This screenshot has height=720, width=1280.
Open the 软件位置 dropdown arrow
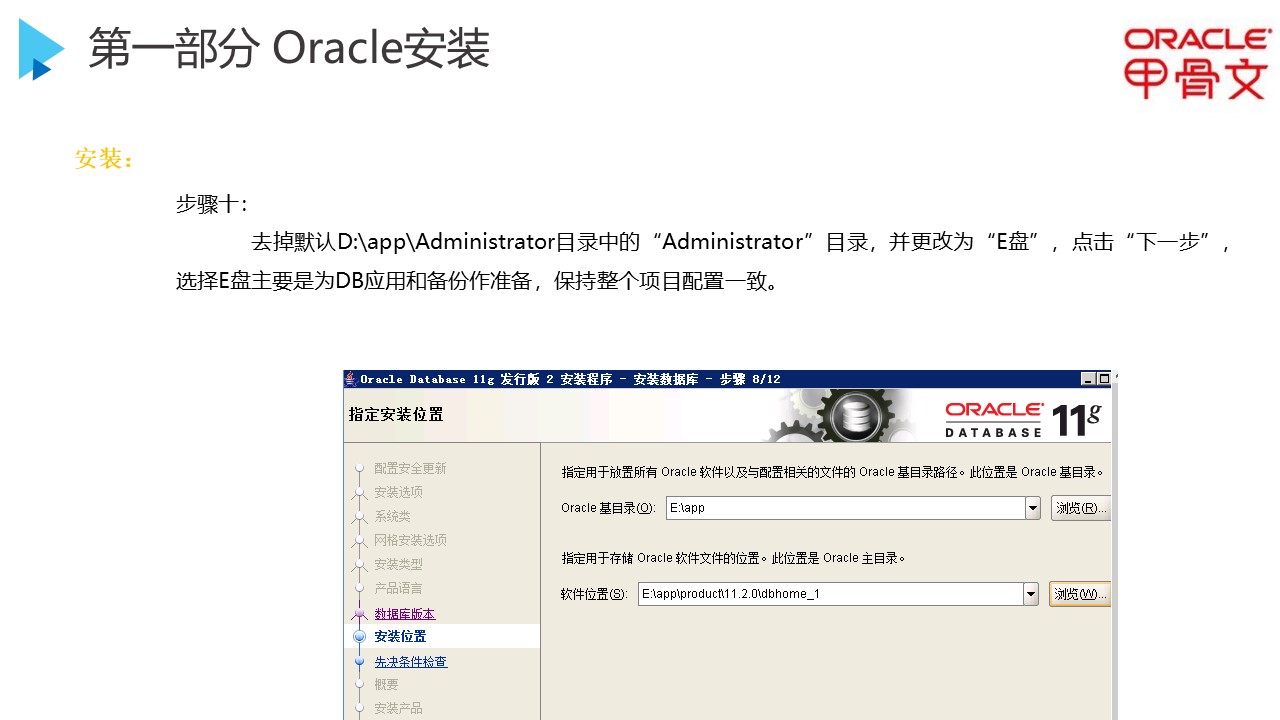(x=1030, y=594)
